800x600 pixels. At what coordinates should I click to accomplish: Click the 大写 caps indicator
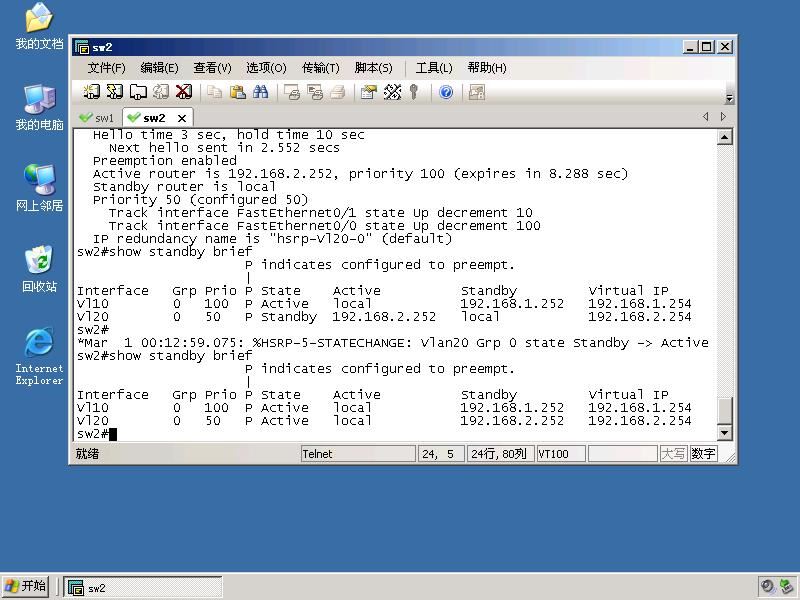point(673,454)
